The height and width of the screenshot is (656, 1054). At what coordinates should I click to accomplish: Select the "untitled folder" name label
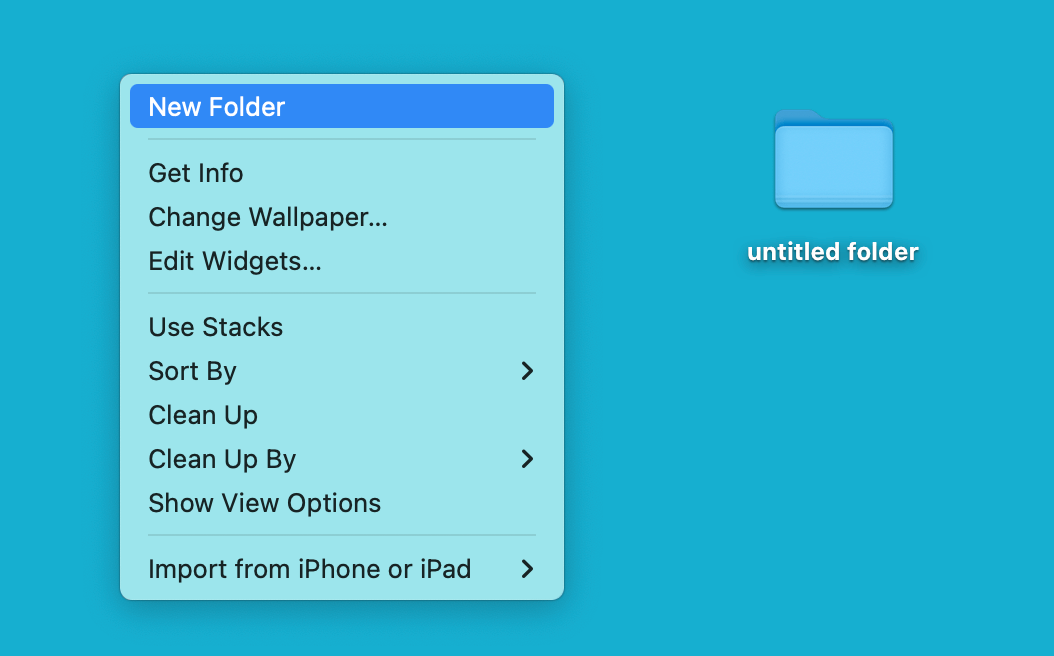[x=833, y=252]
